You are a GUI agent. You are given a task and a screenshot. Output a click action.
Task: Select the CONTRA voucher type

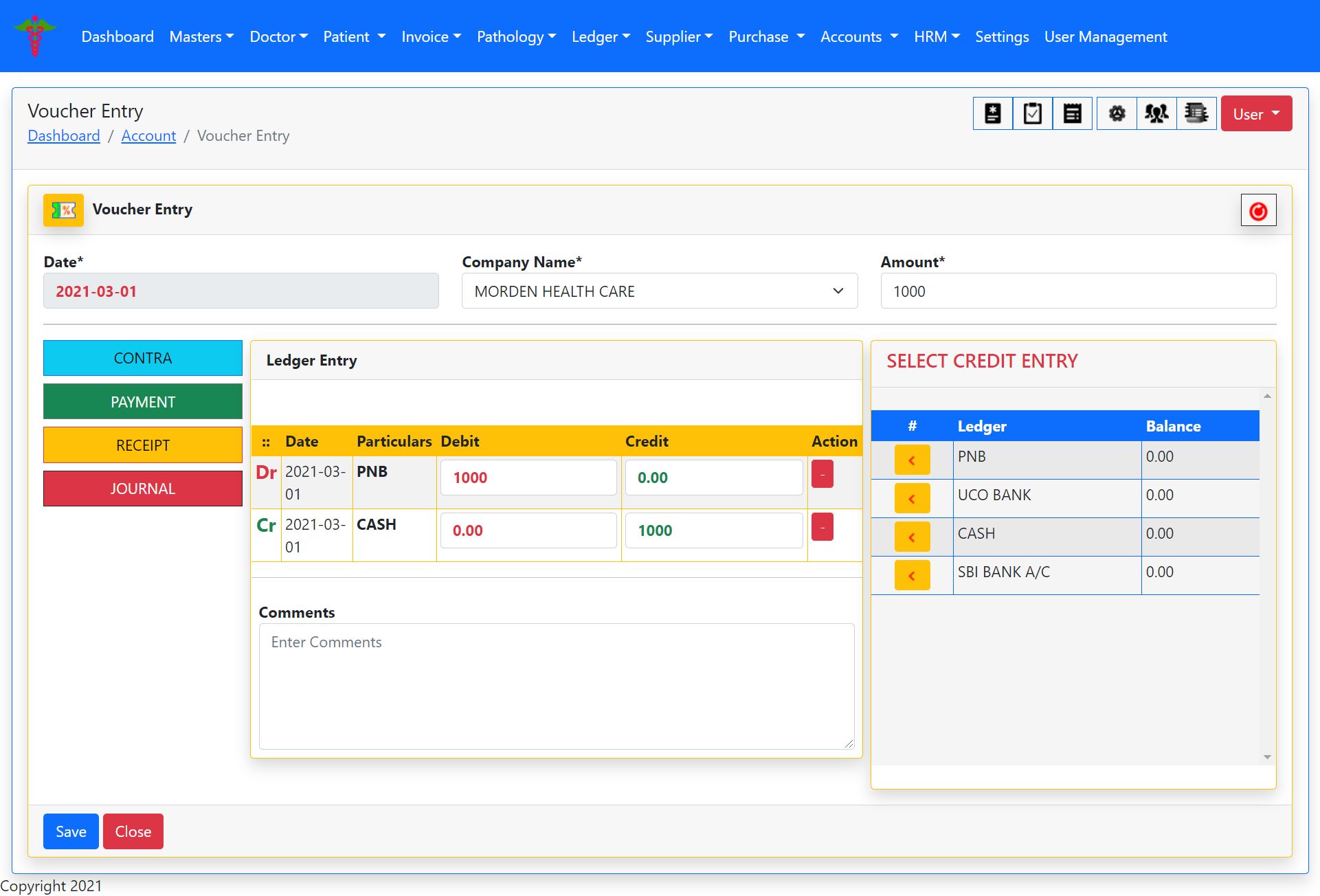(142, 358)
